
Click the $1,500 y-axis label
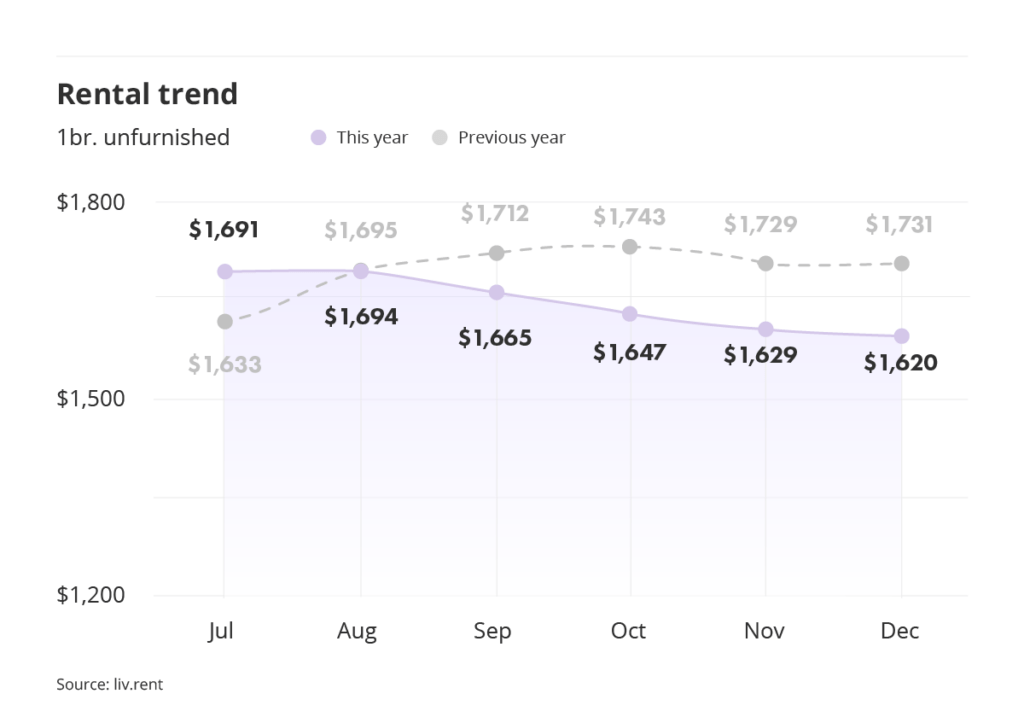tap(90, 399)
